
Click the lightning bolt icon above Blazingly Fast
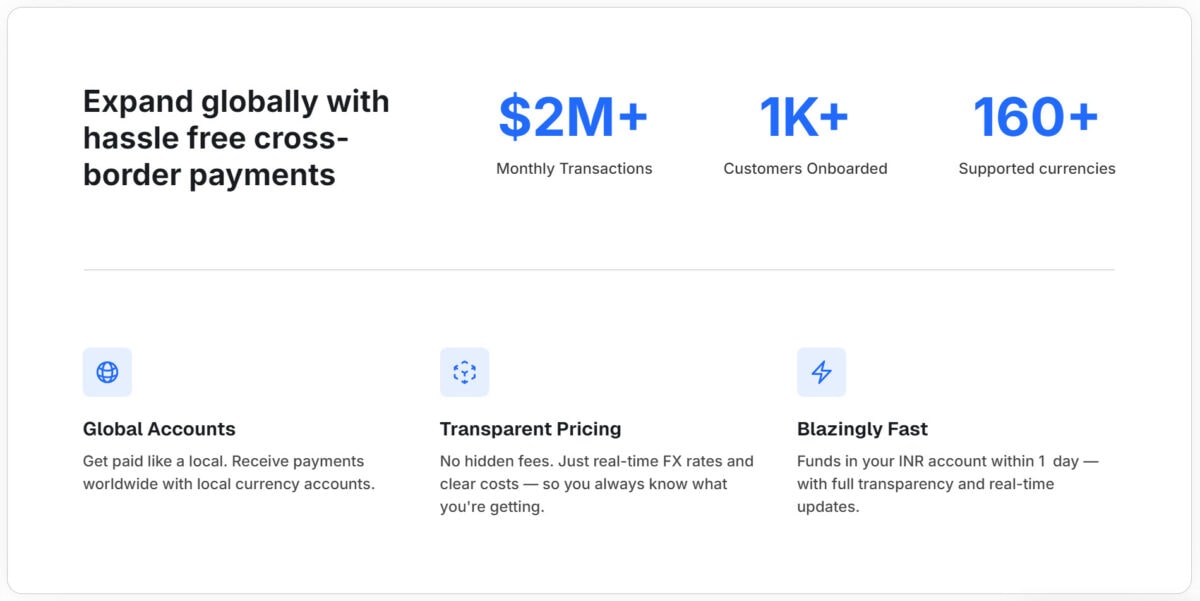pos(822,372)
